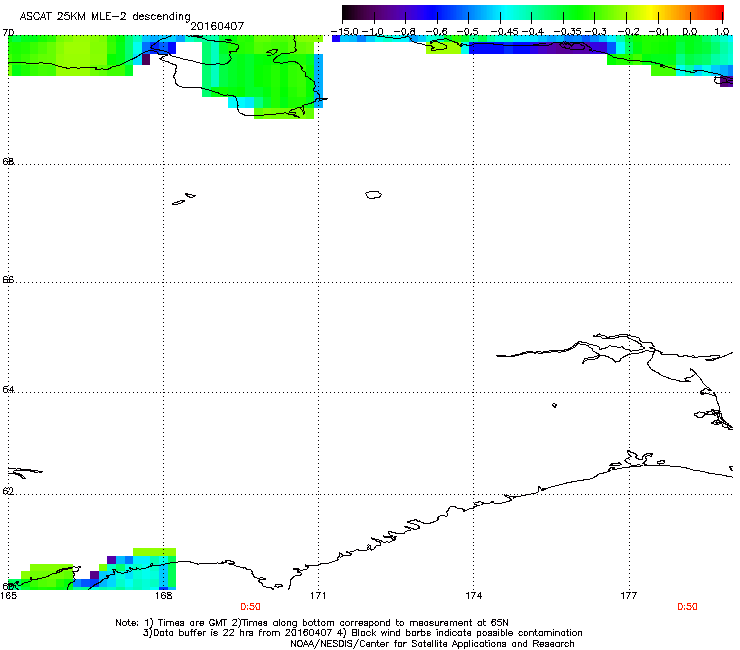The image size is (740, 650).
Task: Click the "165" longitude label
Action: coord(8,596)
